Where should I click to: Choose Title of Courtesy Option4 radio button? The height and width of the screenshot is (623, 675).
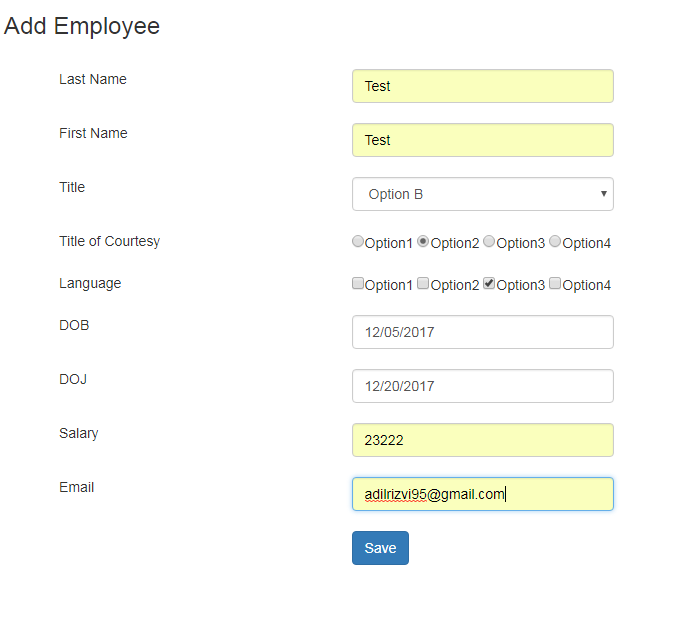(555, 241)
